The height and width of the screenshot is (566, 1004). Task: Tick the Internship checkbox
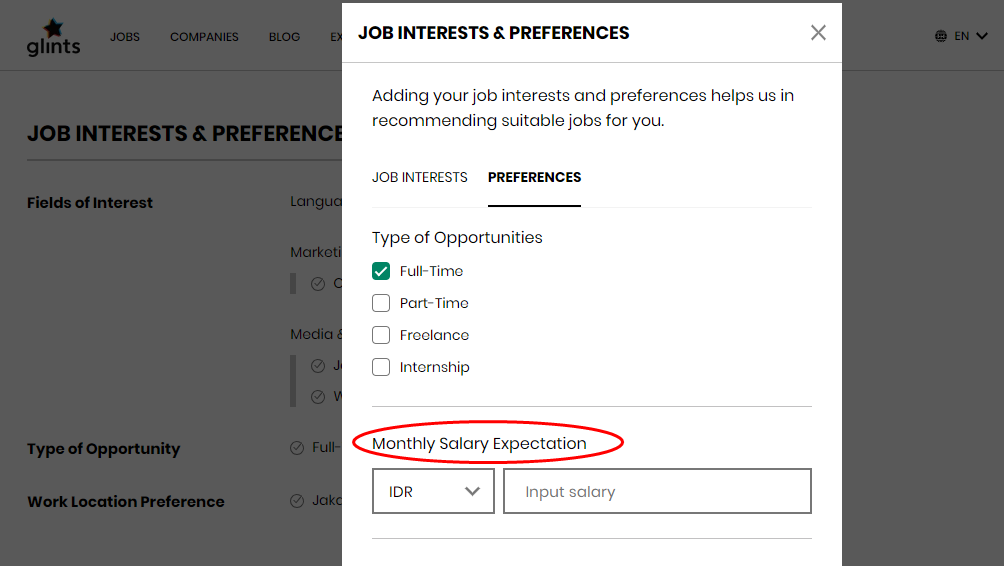point(381,367)
